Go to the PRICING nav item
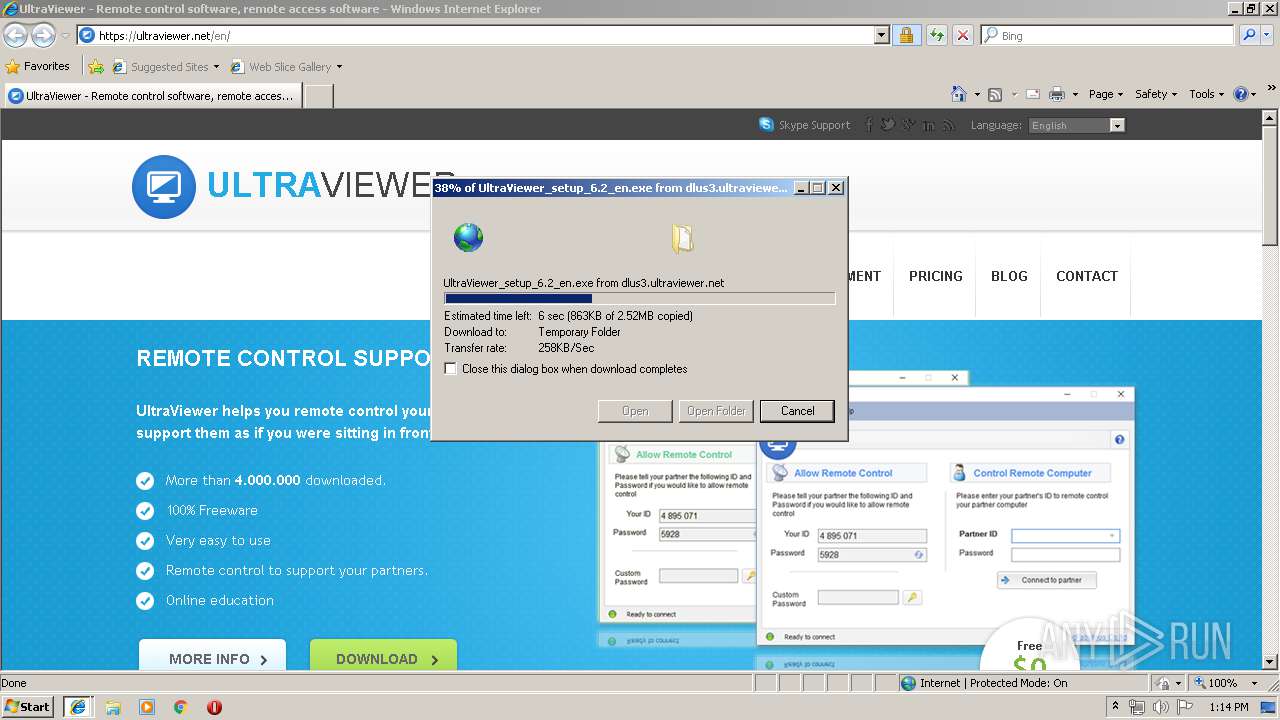This screenshot has width=1280, height=720. click(936, 276)
